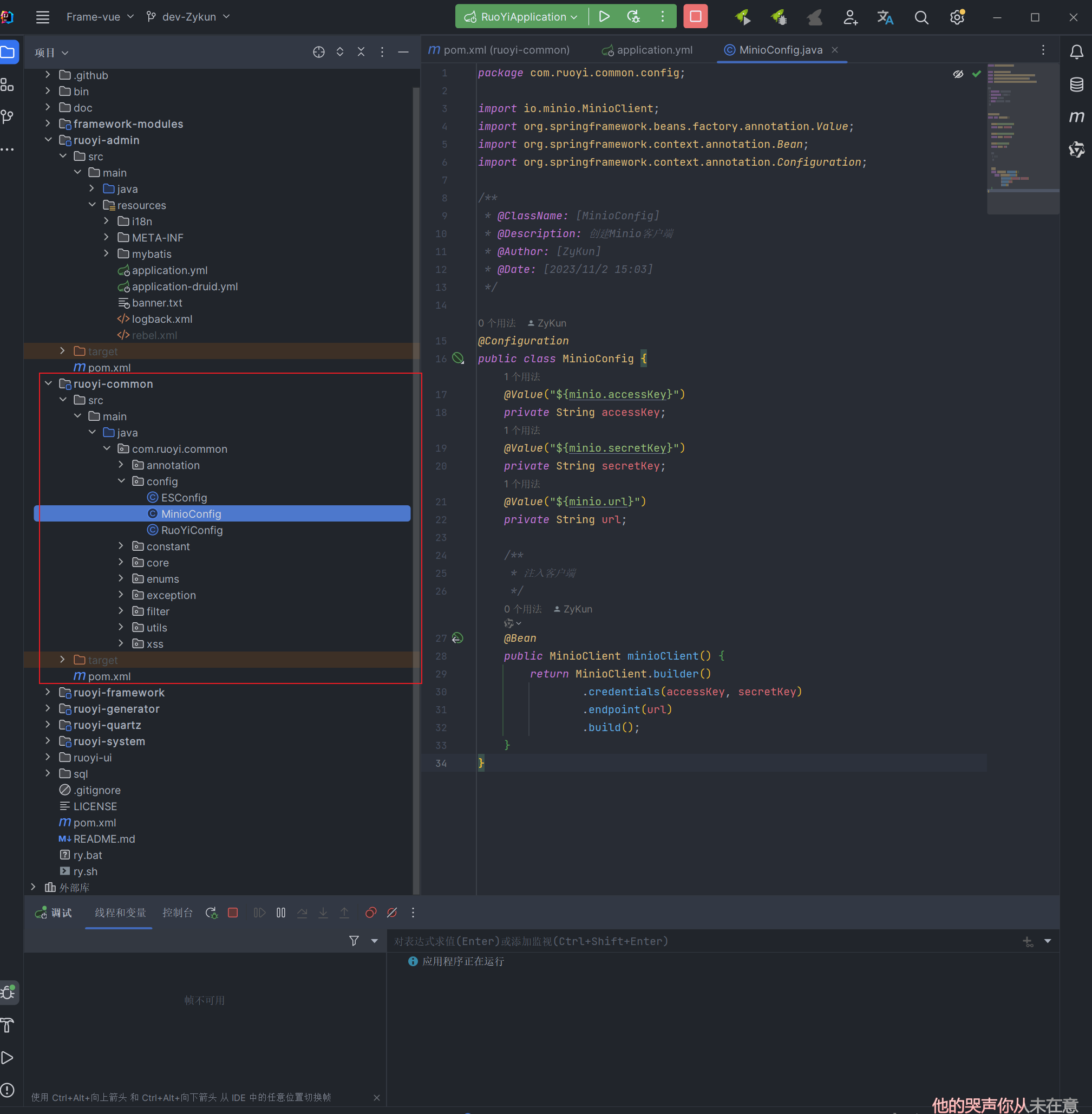Select opened file in project tree

click(x=319, y=52)
